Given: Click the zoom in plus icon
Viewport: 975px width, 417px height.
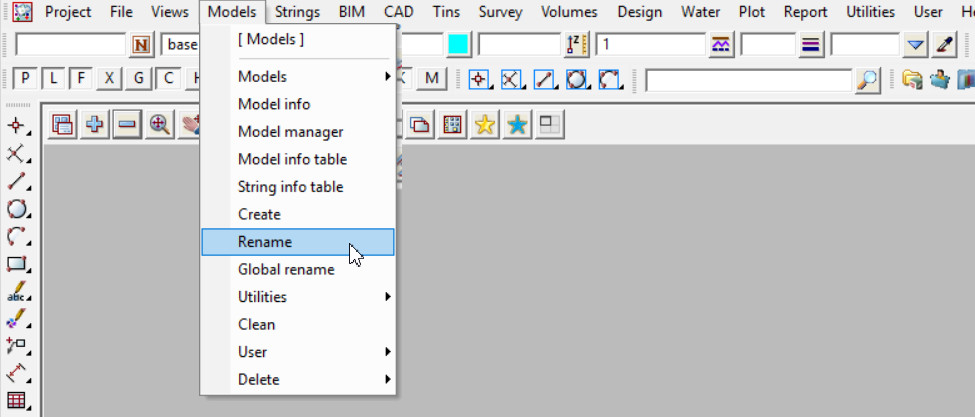Looking at the screenshot, I should 95,125.
